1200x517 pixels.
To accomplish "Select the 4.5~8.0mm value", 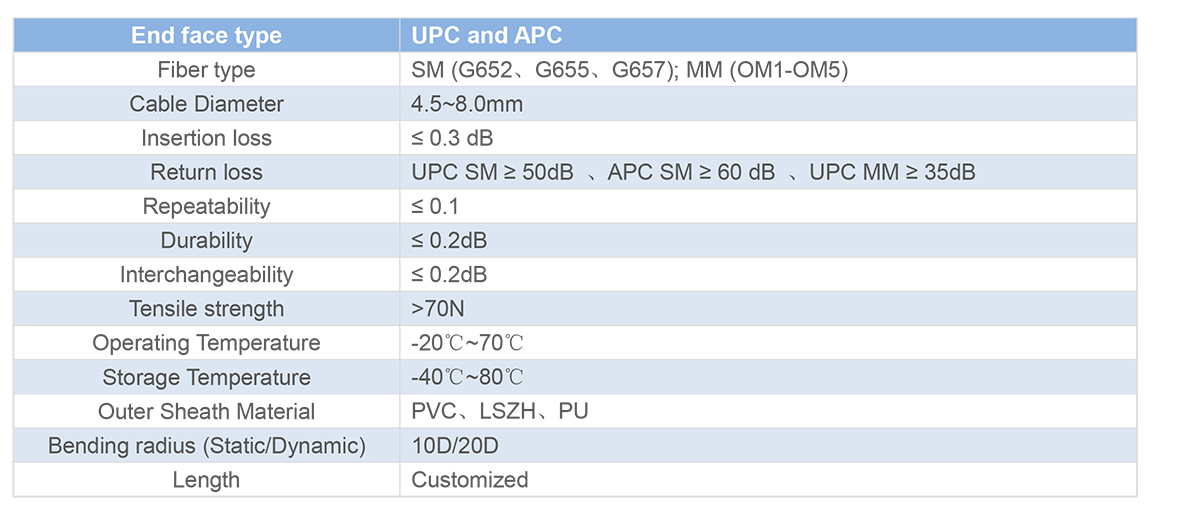I will pyautogui.click(x=467, y=104).
